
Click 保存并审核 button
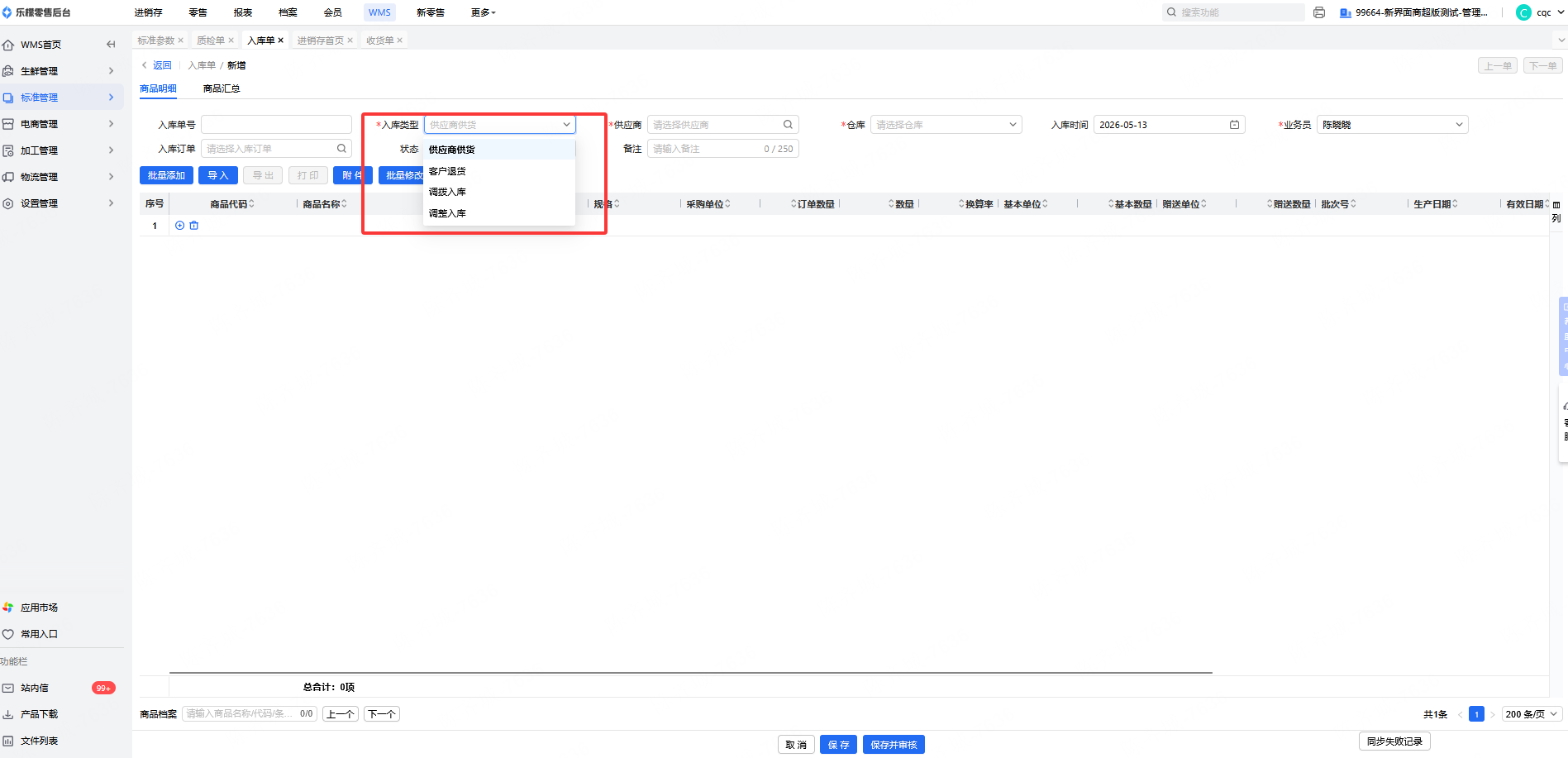pyautogui.click(x=894, y=745)
